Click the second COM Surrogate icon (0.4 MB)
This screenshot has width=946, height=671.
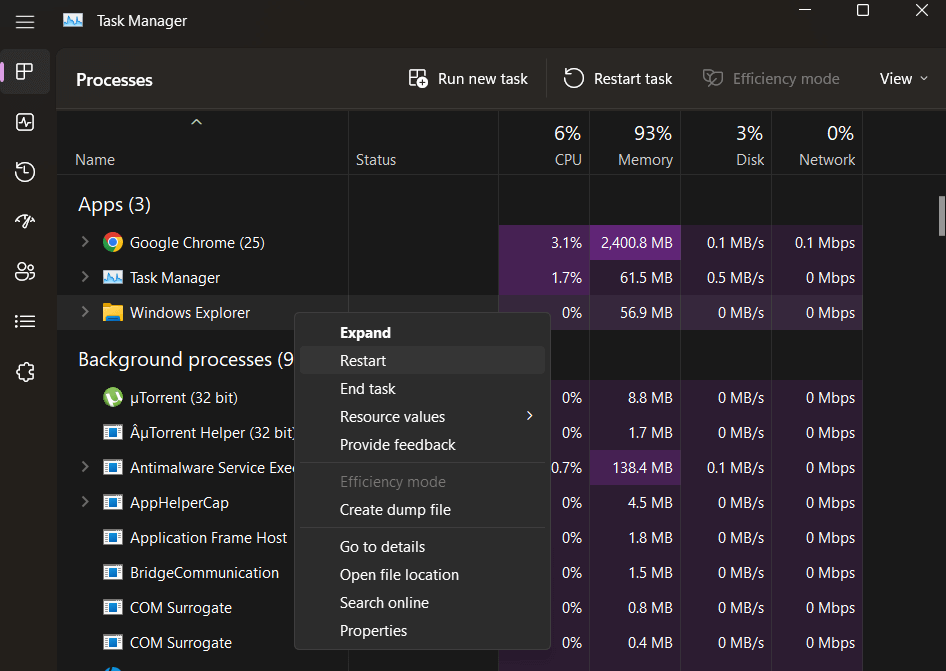point(112,643)
